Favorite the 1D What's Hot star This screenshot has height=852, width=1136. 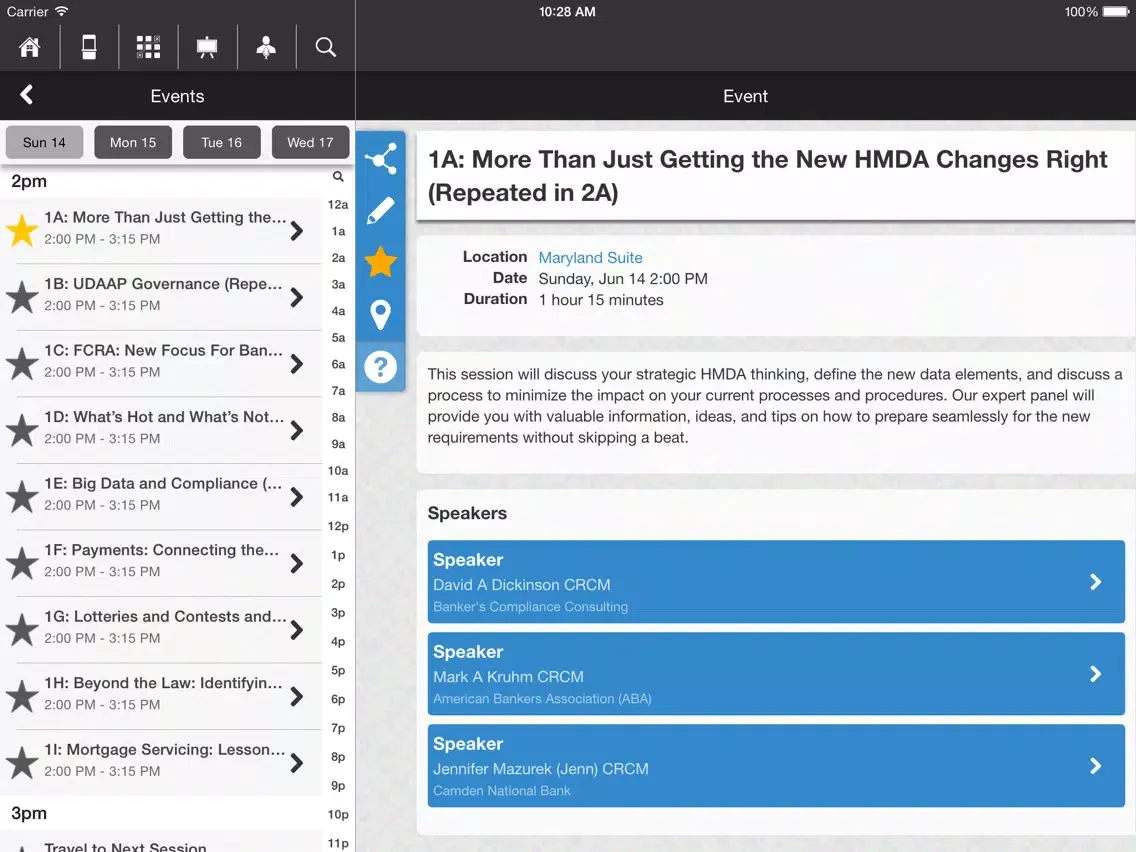(22, 430)
